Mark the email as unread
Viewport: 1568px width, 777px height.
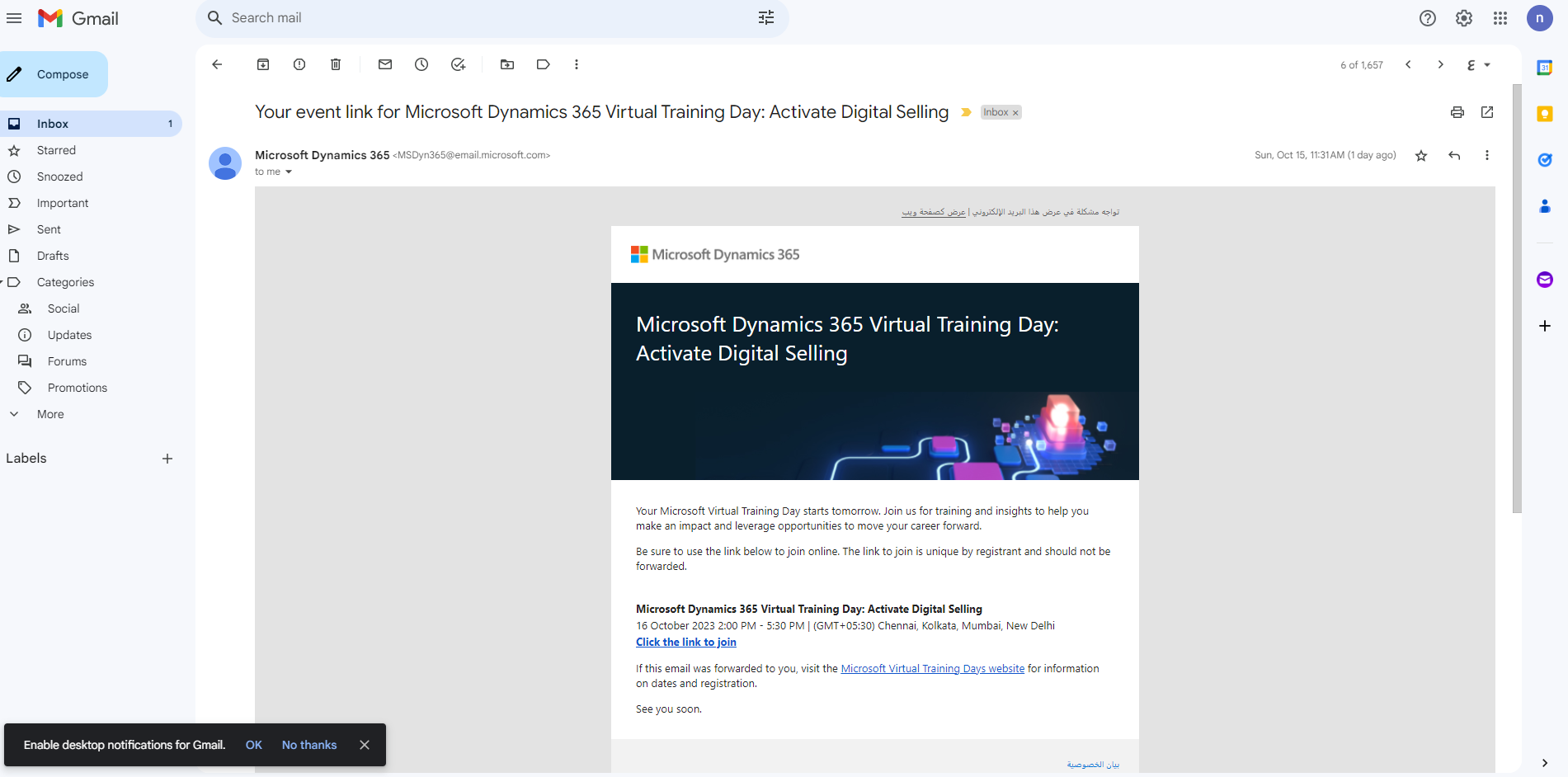(384, 64)
